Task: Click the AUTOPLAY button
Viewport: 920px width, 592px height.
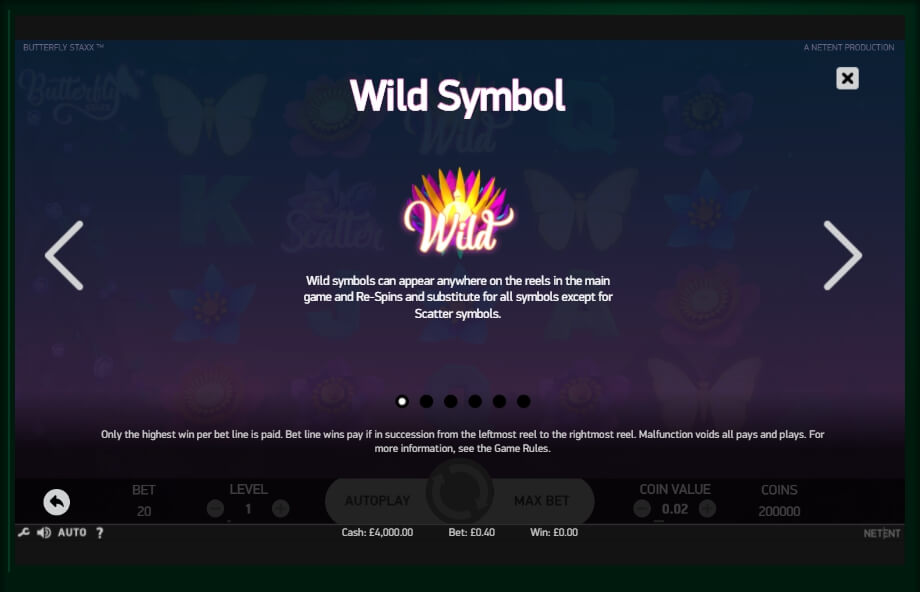Action: [377, 501]
